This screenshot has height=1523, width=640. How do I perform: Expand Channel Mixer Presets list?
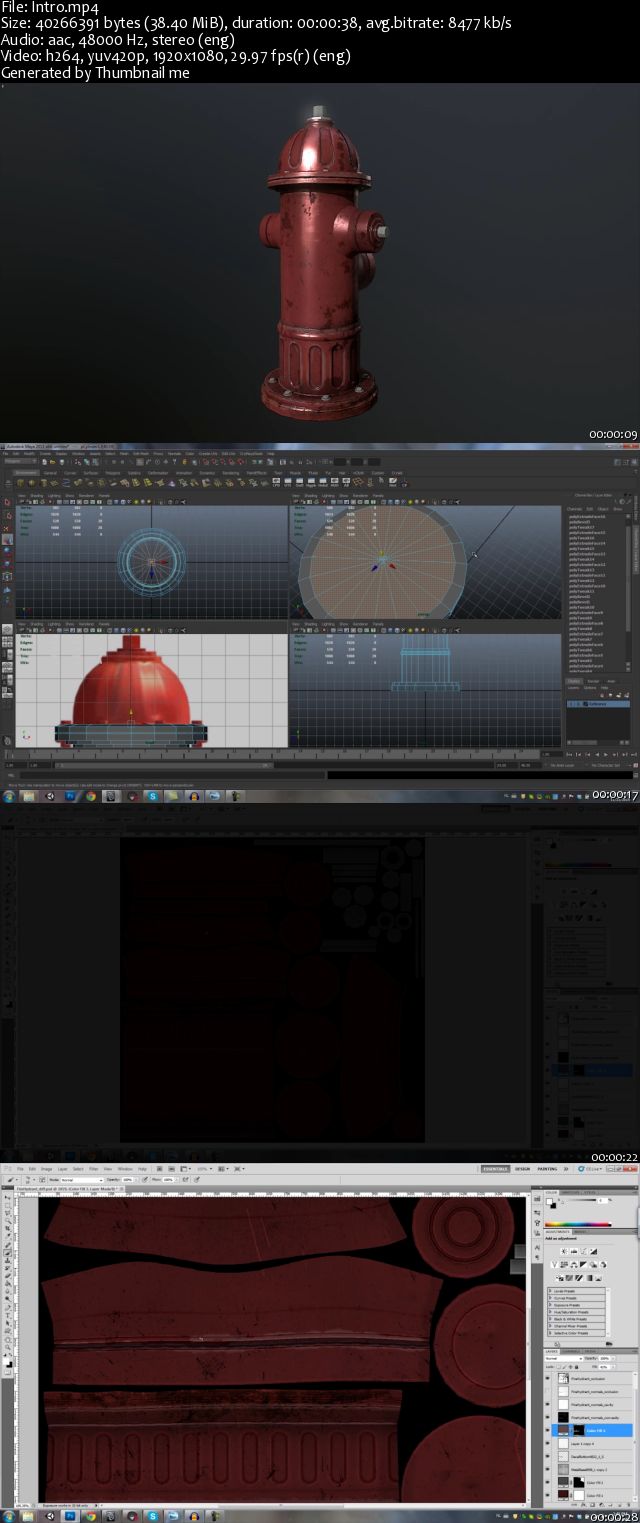pyautogui.click(x=550, y=1326)
